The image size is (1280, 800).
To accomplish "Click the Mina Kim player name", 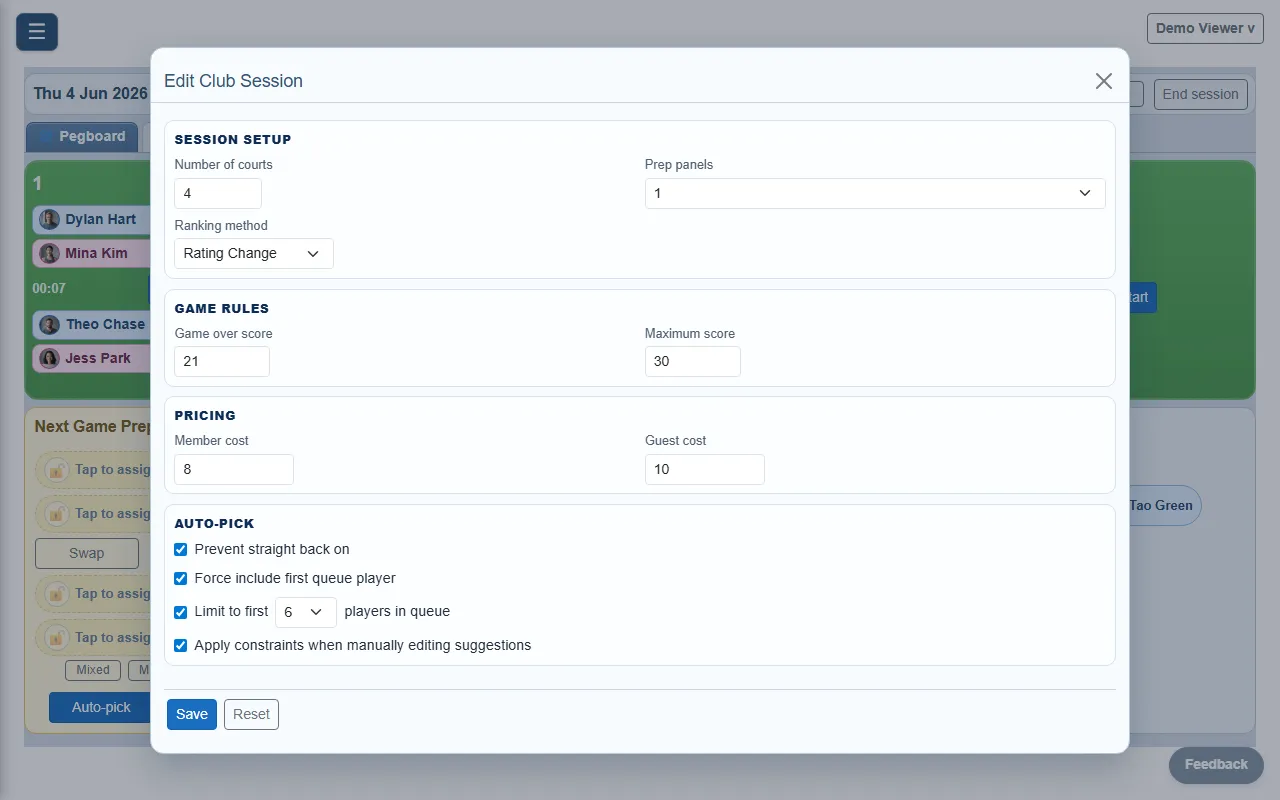I will coord(96,253).
